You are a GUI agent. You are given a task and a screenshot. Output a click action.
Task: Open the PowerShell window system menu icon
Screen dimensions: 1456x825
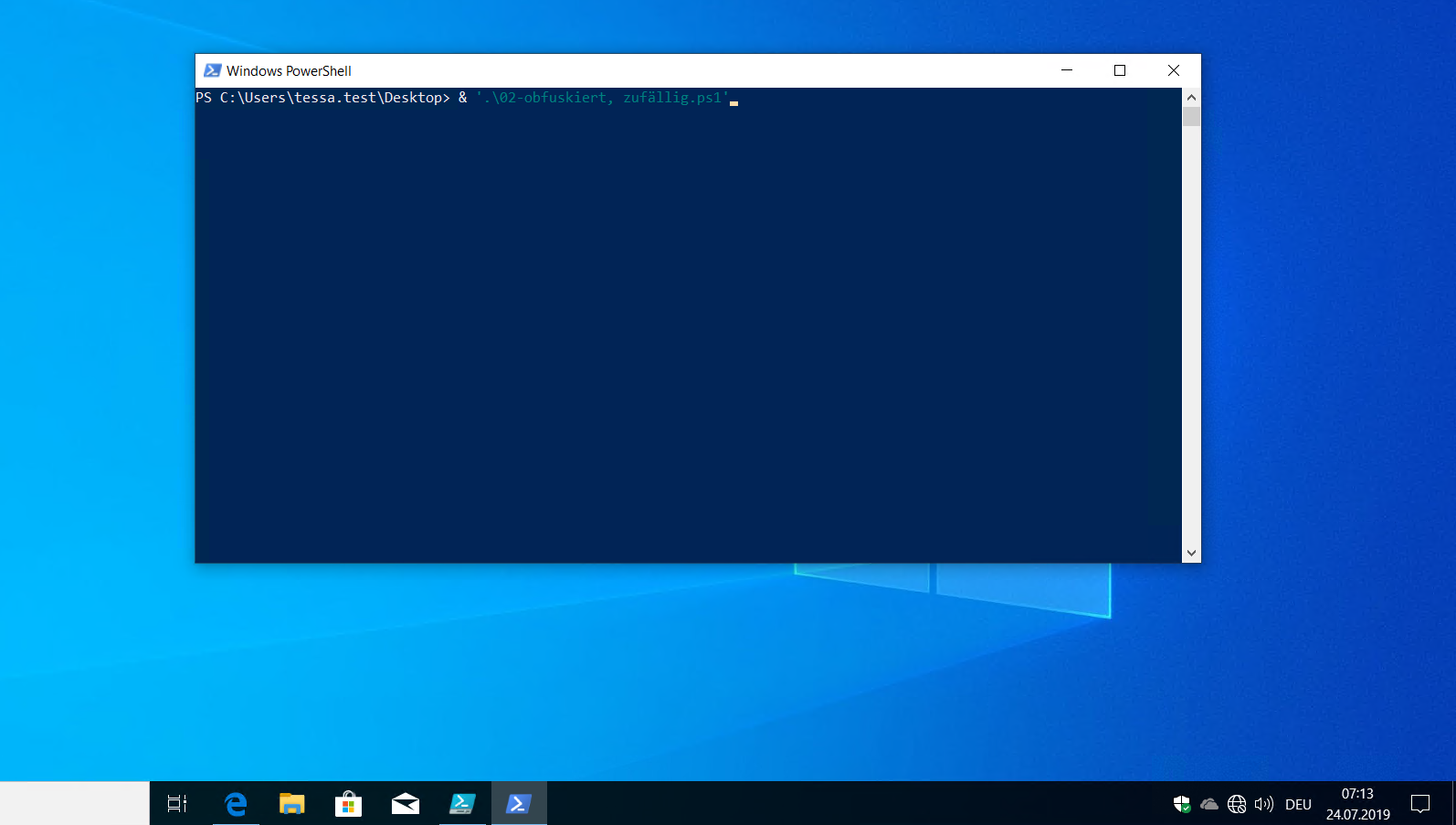[x=213, y=70]
